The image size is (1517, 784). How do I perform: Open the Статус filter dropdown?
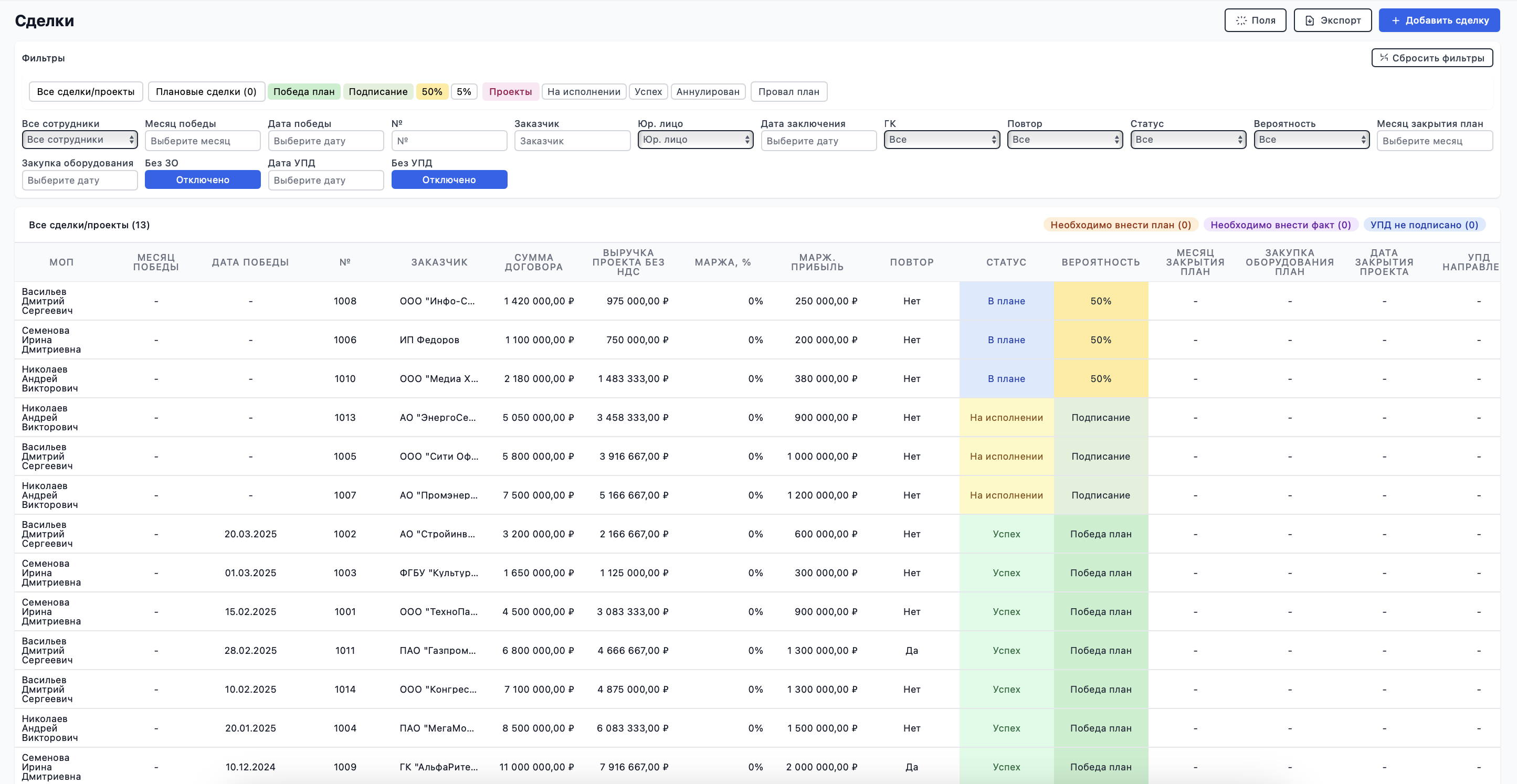[x=1188, y=140]
